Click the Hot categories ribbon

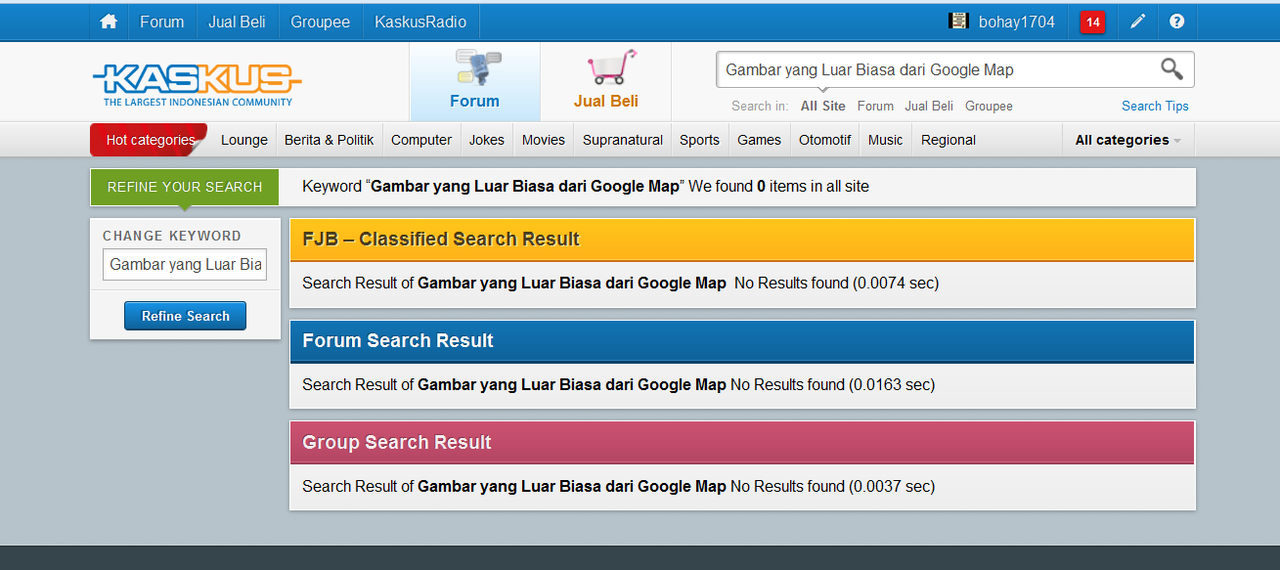149,140
